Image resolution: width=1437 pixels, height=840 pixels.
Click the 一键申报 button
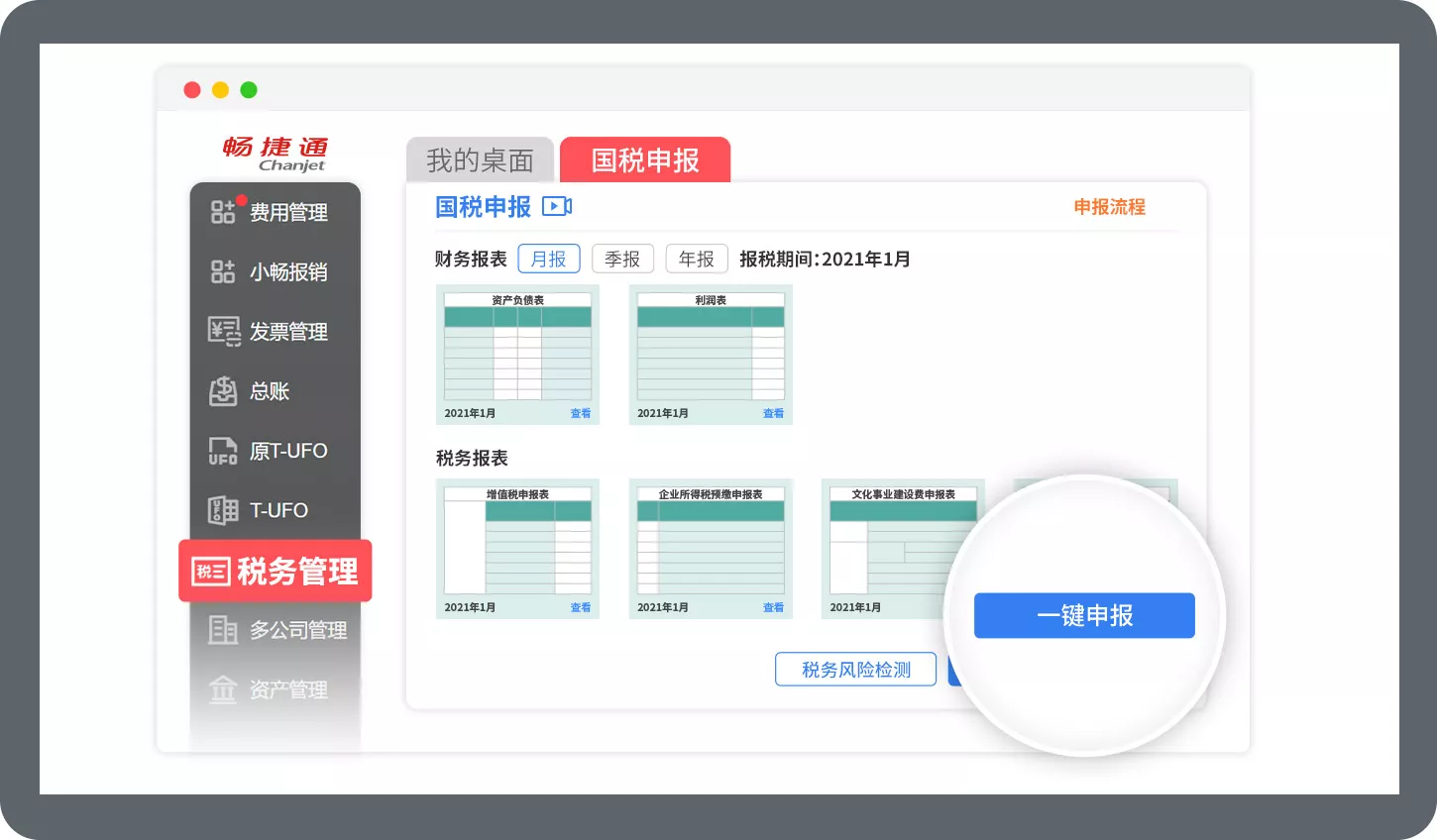coord(1083,615)
